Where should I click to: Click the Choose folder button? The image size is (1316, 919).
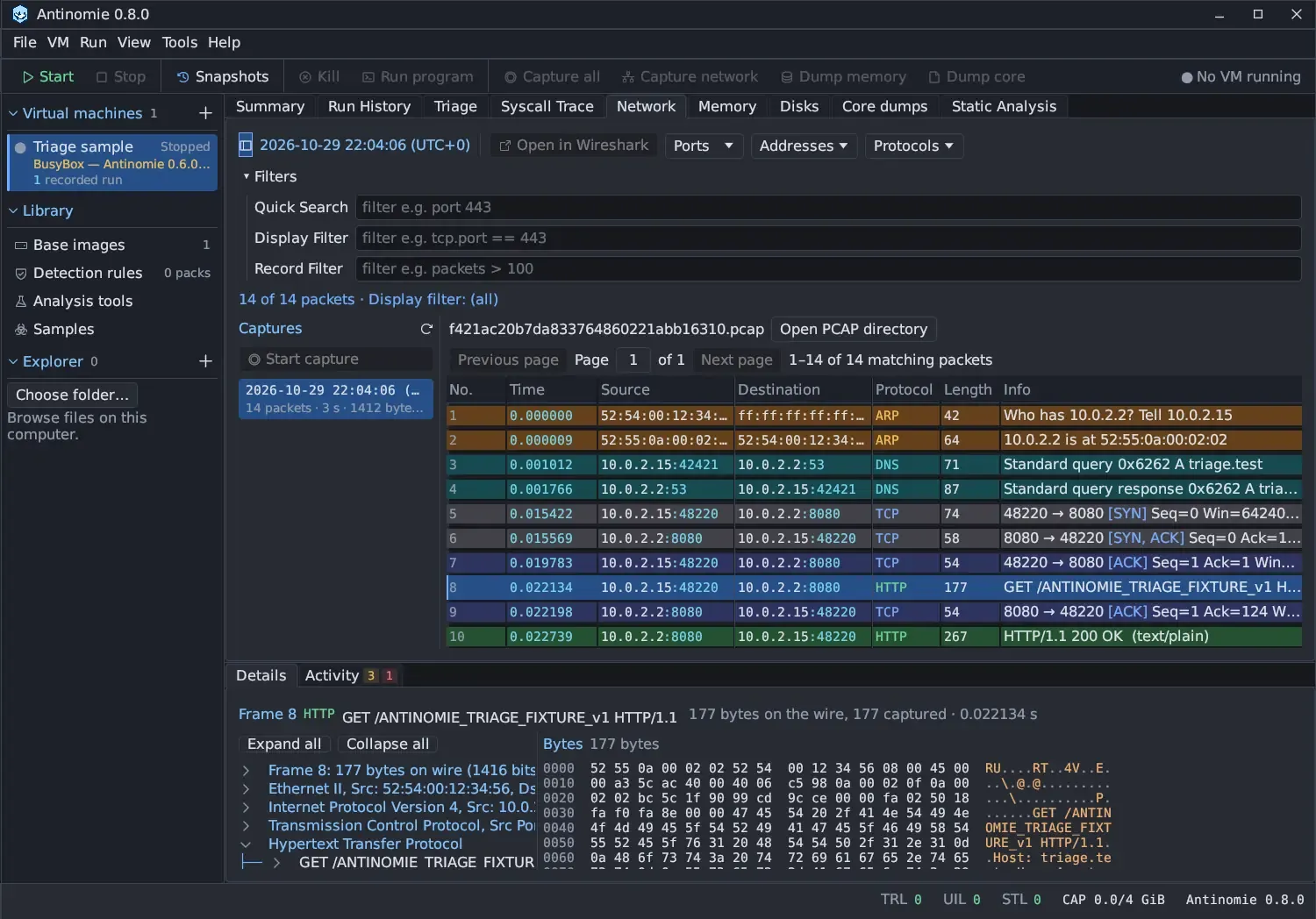pyautogui.click(x=72, y=395)
